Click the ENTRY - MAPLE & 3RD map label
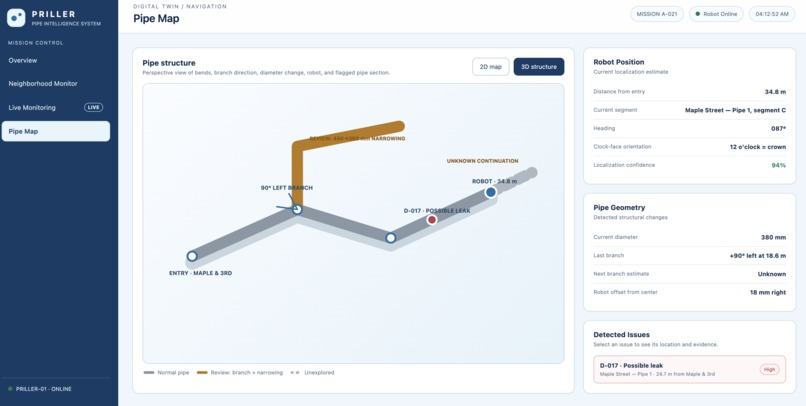 point(200,273)
